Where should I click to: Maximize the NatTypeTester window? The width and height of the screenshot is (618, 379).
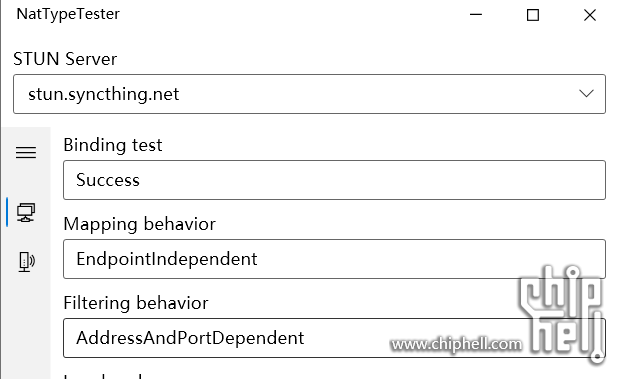point(533,15)
